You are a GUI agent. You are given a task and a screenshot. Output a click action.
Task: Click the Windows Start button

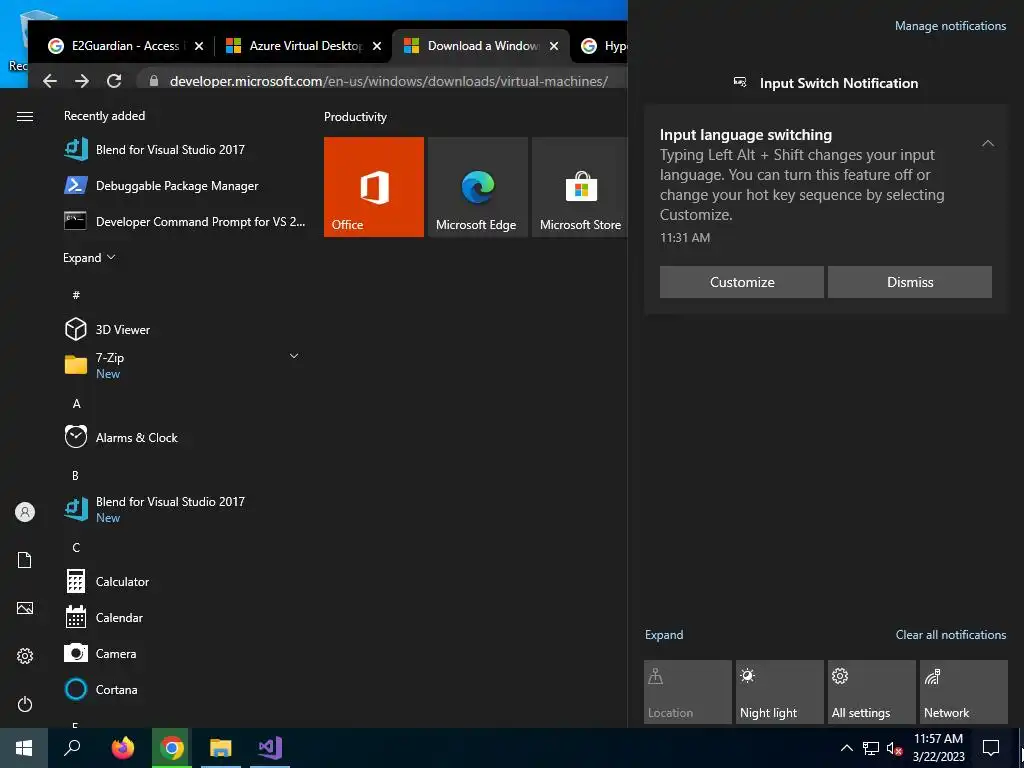tap(24, 748)
